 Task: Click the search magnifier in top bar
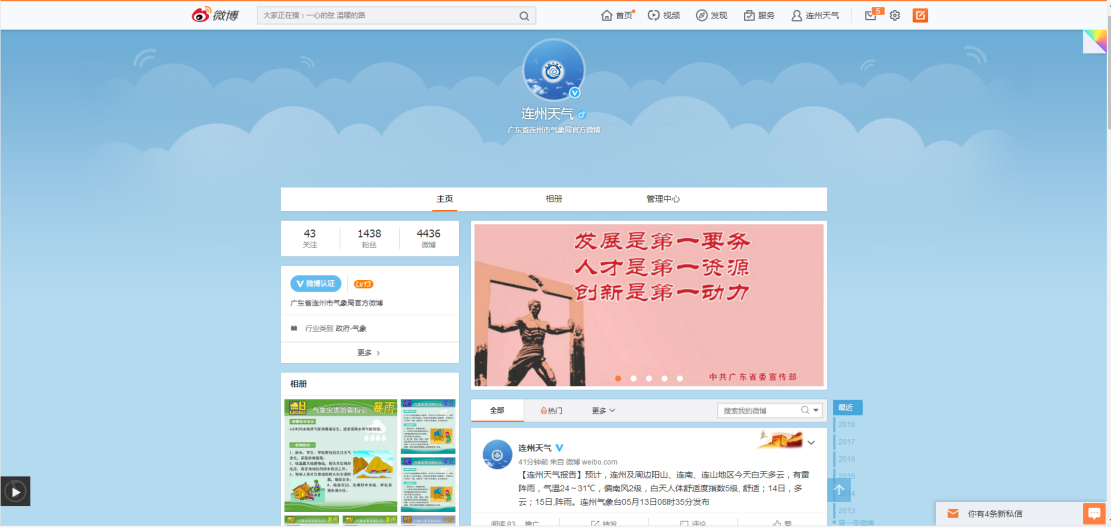(524, 16)
